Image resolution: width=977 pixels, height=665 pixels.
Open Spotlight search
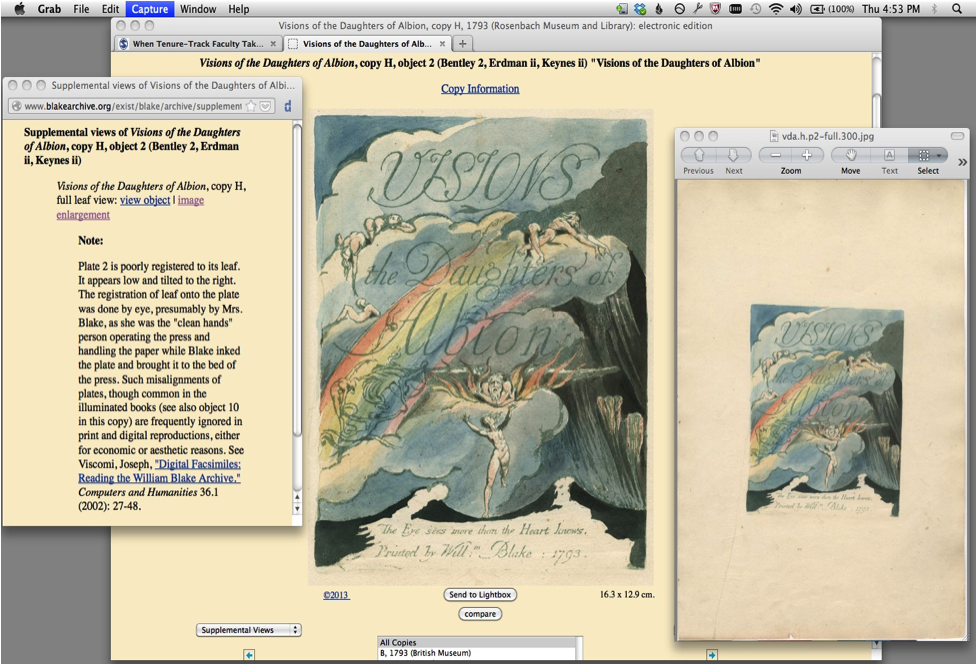[x=957, y=9]
